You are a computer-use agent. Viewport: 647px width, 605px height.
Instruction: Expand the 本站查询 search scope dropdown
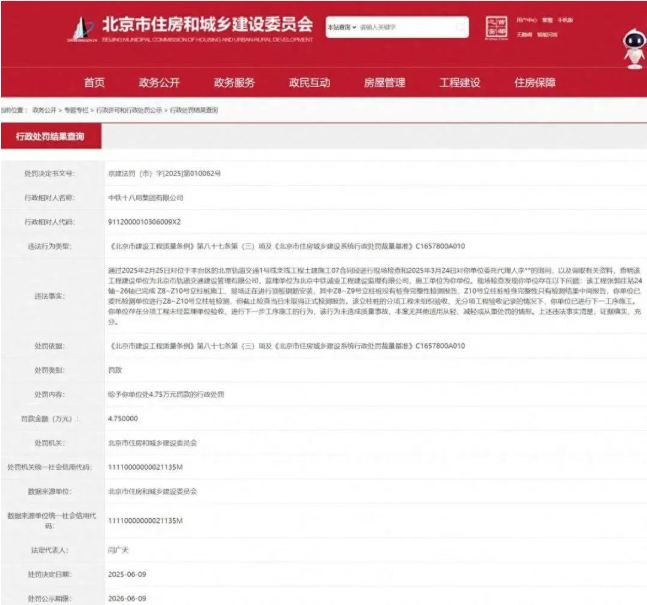(342, 28)
